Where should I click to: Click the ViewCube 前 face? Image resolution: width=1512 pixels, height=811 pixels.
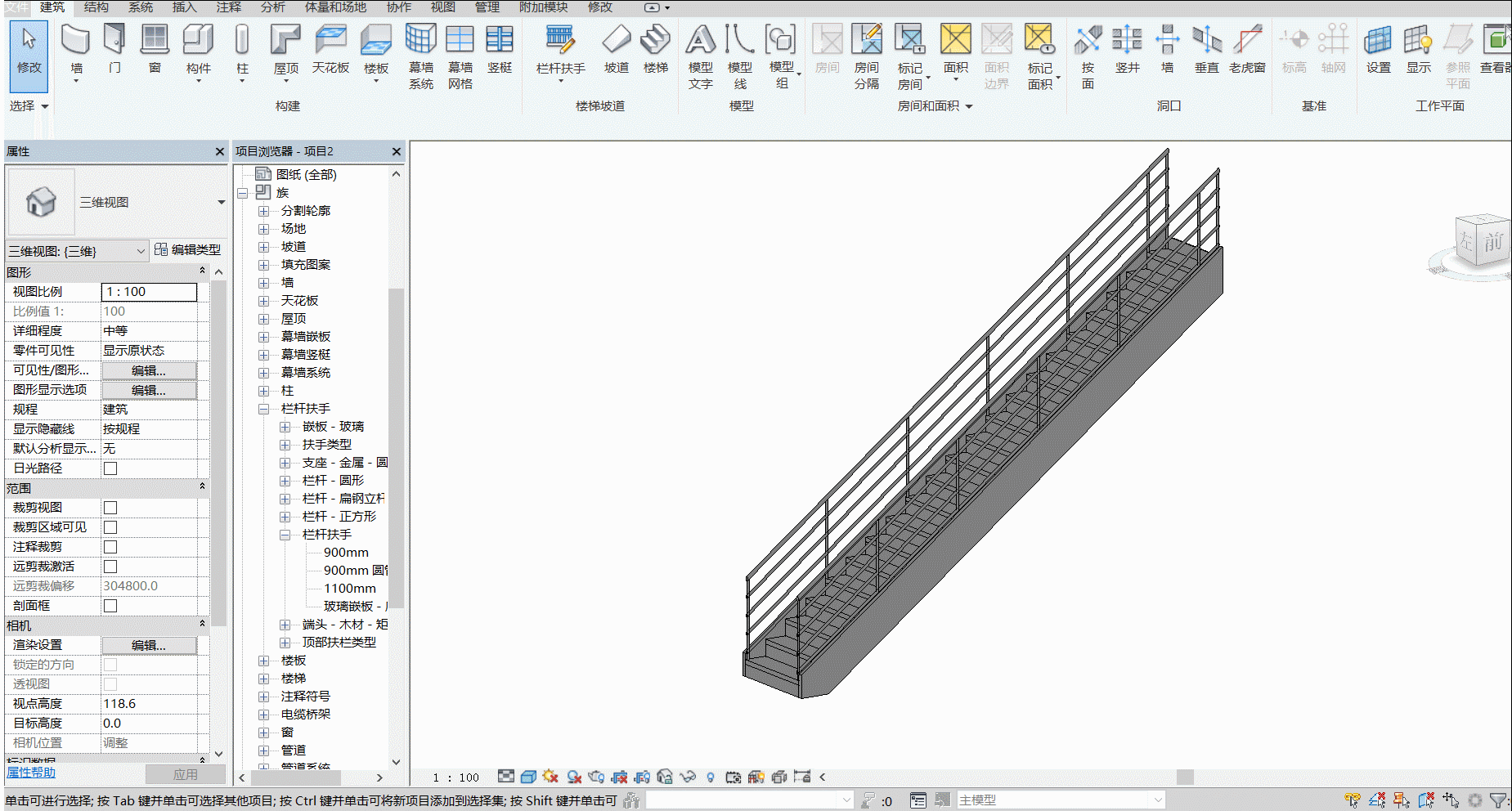point(1493,242)
